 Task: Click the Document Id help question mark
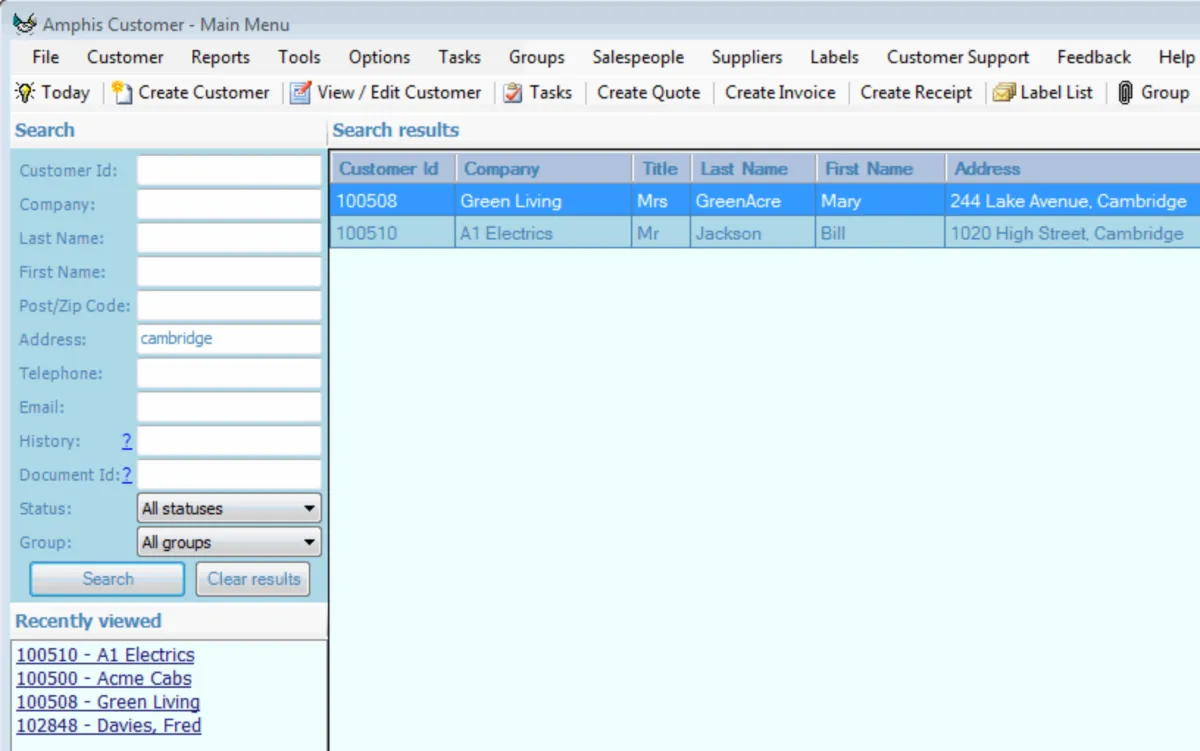127,475
